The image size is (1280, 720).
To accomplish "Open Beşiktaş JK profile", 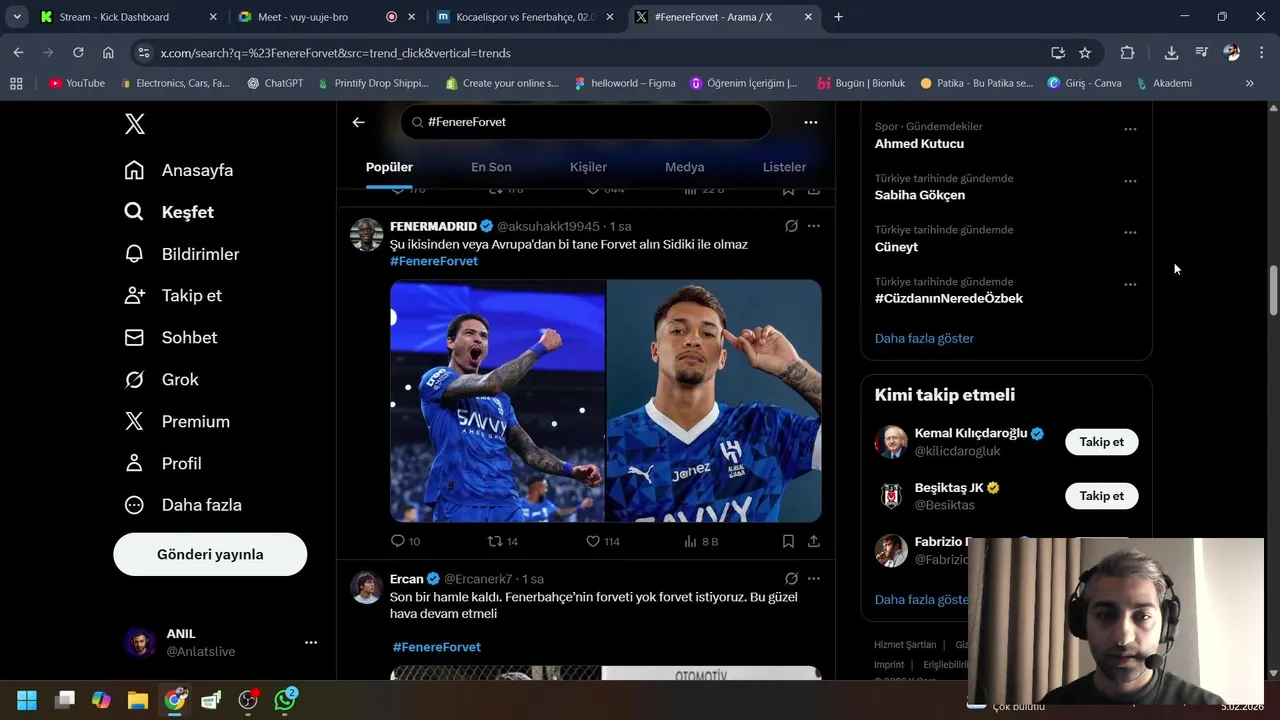I will pos(949,488).
